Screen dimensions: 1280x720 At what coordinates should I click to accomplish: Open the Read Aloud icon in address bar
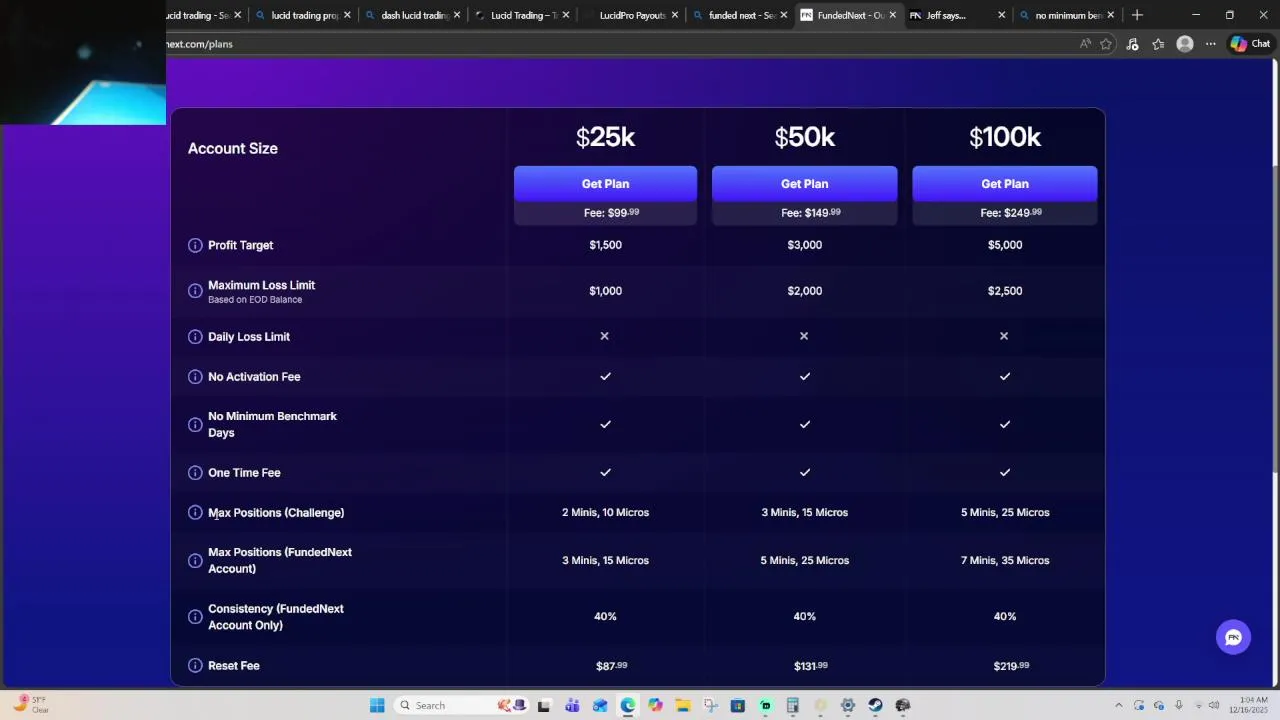point(1085,44)
